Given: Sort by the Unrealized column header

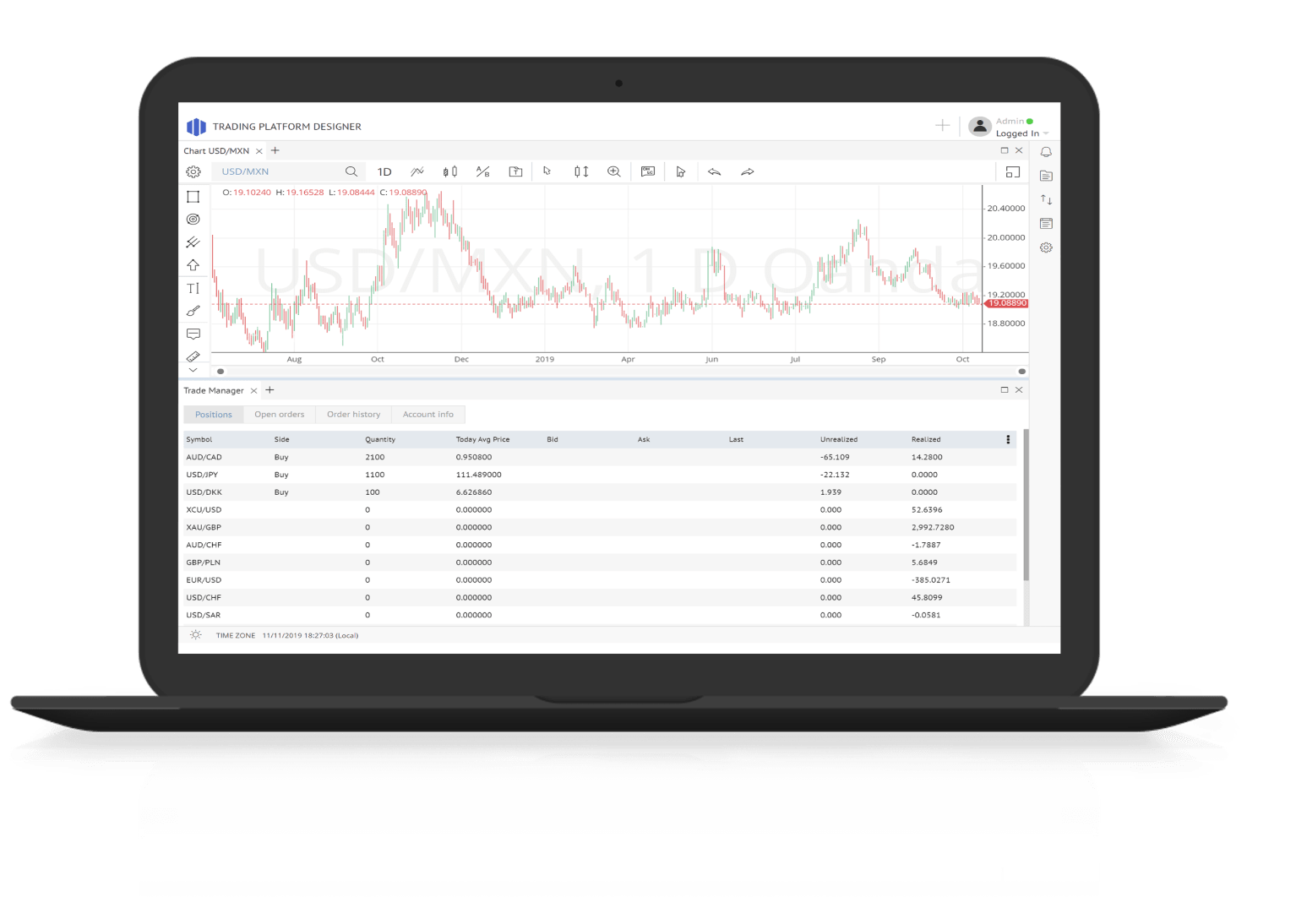Looking at the screenshot, I should pyautogui.click(x=839, y=439).
